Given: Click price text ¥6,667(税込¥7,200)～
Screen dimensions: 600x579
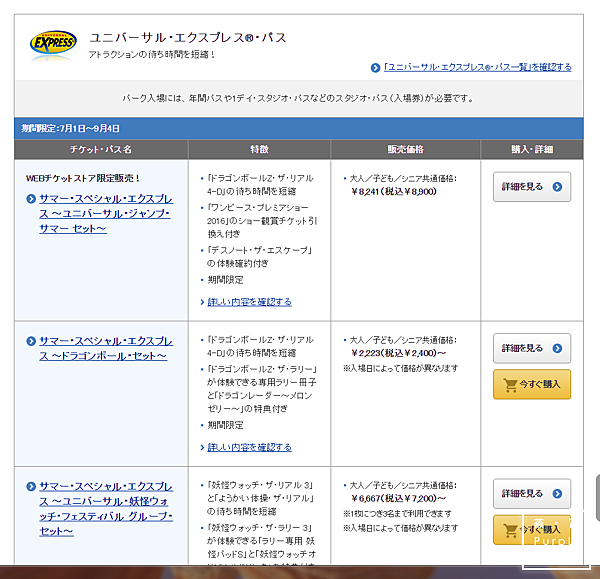Looking at the screenshot, I should point(398,498).
